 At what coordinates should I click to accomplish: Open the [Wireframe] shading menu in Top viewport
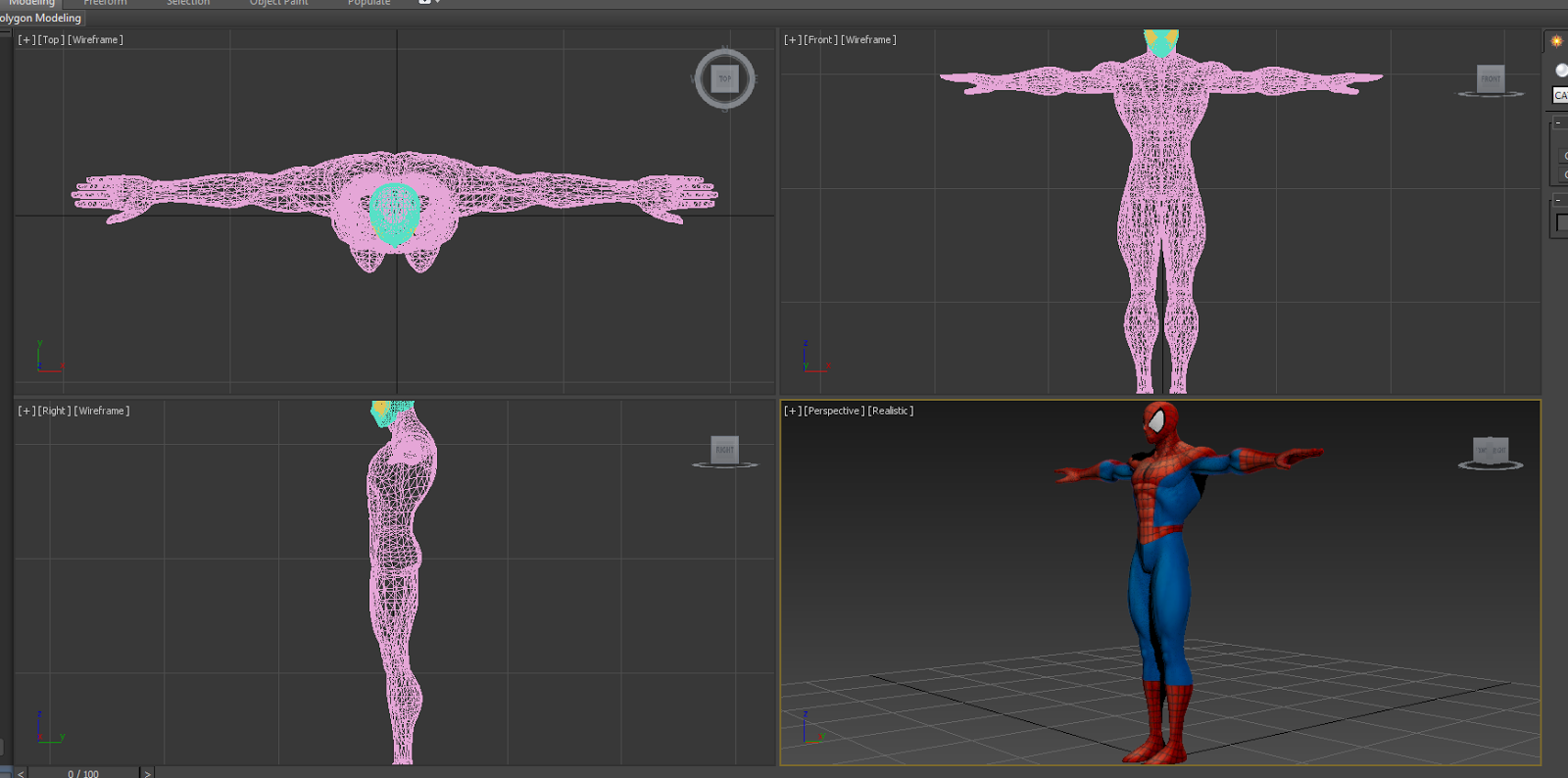coord(95,40)
